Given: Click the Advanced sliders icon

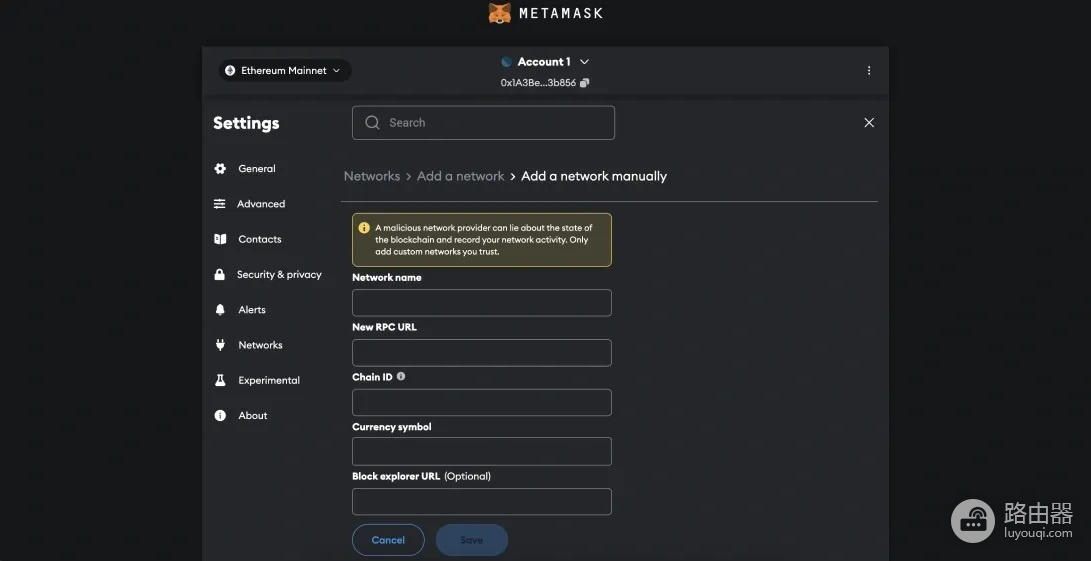Looking at the screenshot, I should pyautogui.click(x=220, y=204).
